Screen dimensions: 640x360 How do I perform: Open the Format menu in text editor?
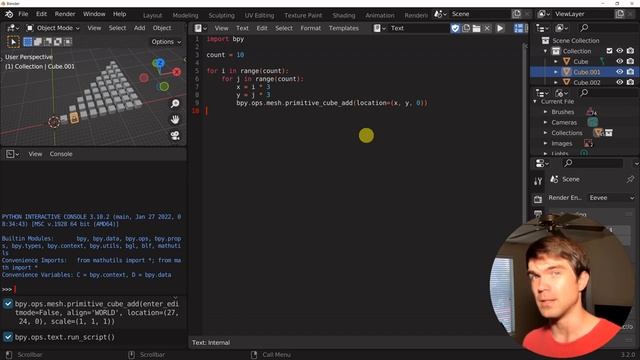tap(311, 28)
